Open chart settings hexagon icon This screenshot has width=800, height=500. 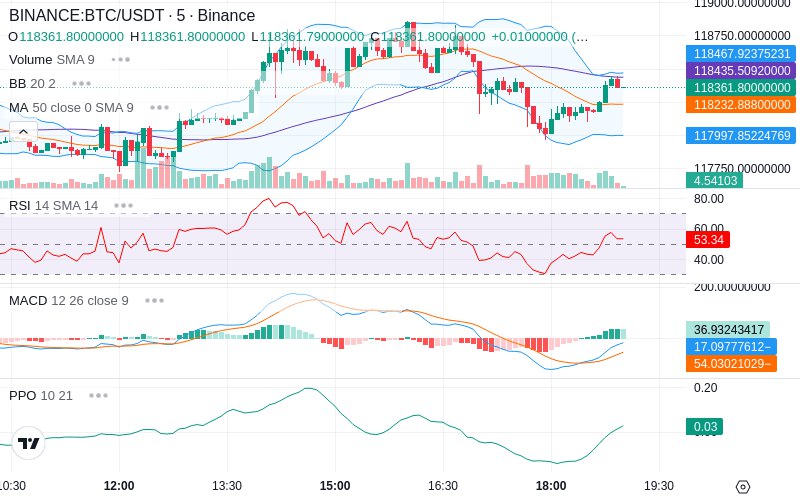coord(743,487)
